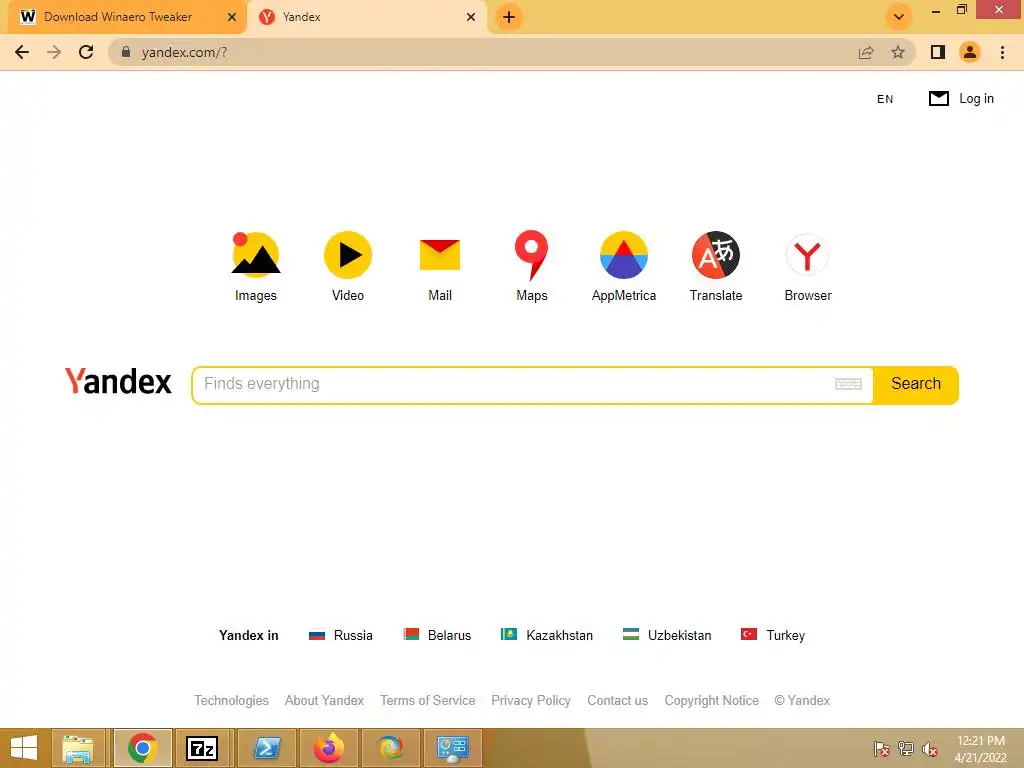This screenshot has width=1024, height=768.
Task: Open Yandex Maps pin icon
Action: coord(532,254)
